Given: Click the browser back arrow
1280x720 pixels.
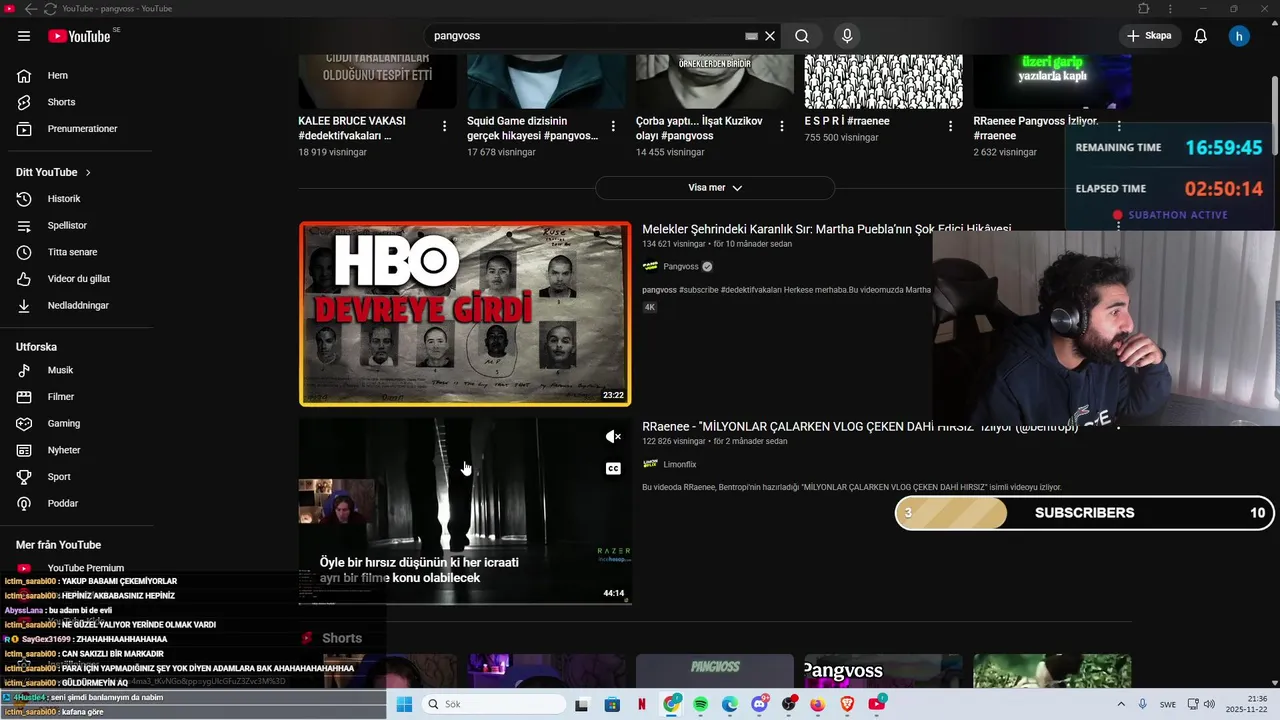Looking at the screenshot, I should click(30, 9).
